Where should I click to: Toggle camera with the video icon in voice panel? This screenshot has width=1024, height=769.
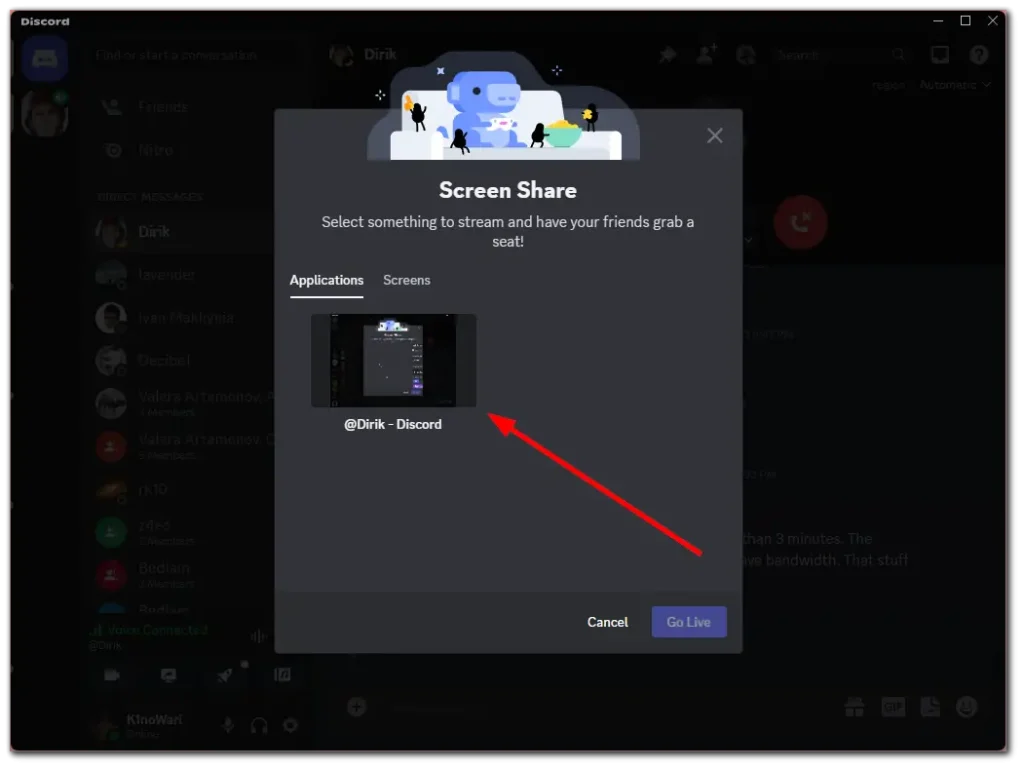[x=112, y=675]
